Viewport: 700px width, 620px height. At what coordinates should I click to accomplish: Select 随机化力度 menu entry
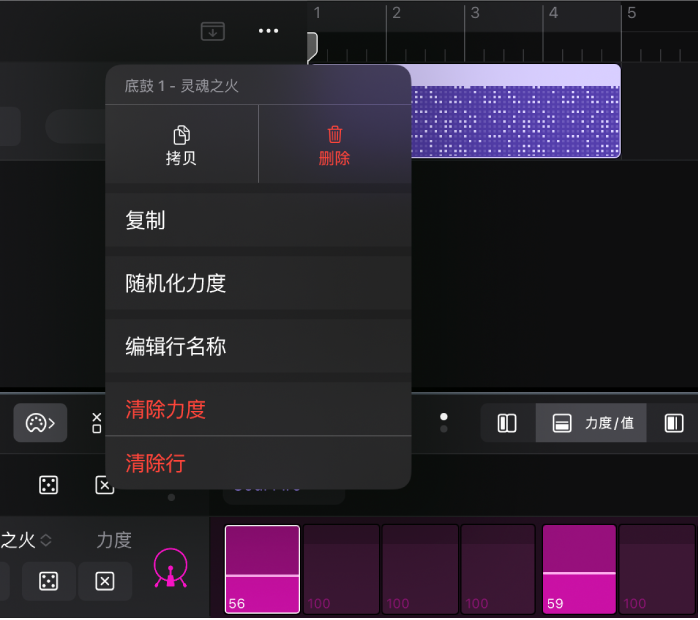(258, 283)
